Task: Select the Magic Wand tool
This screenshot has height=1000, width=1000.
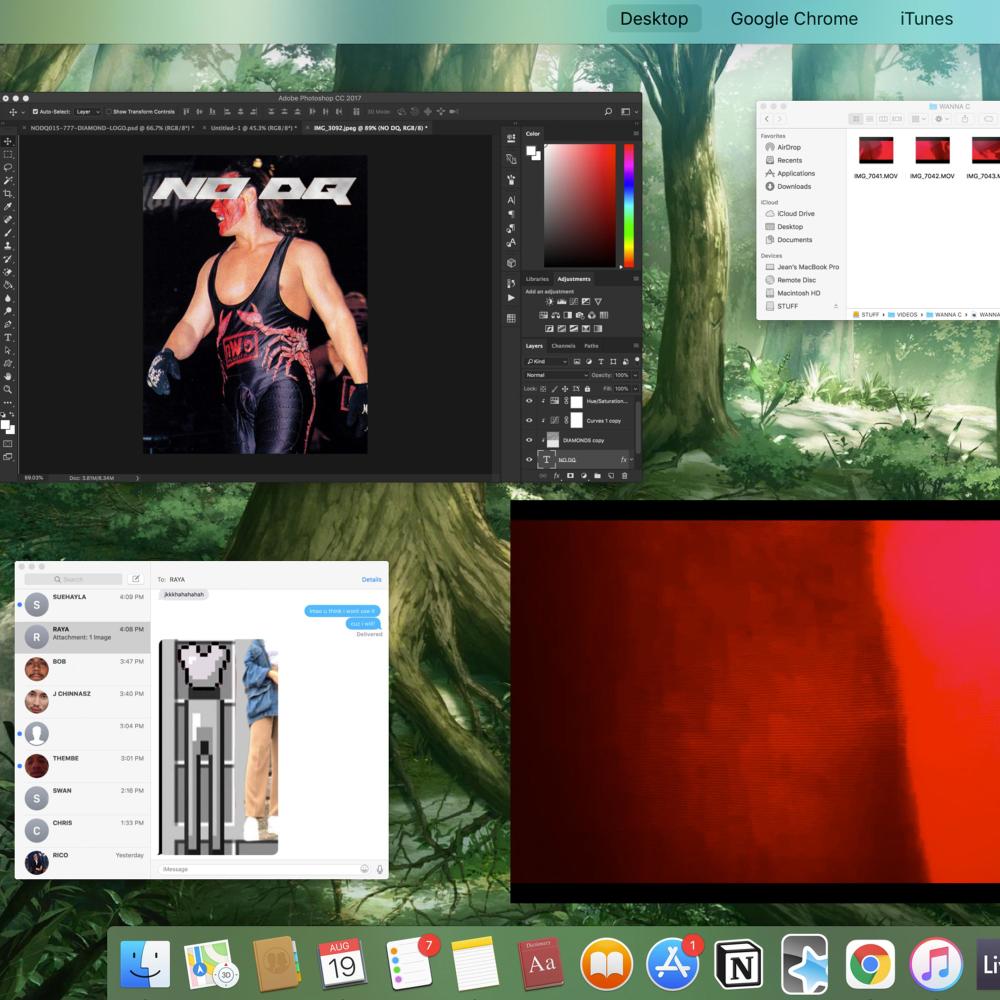Action: click(8, 180)
